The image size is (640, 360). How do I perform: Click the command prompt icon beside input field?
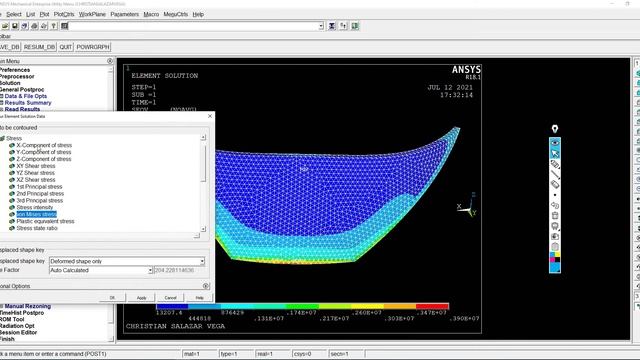pyautogui.click(x=64, y=26)
